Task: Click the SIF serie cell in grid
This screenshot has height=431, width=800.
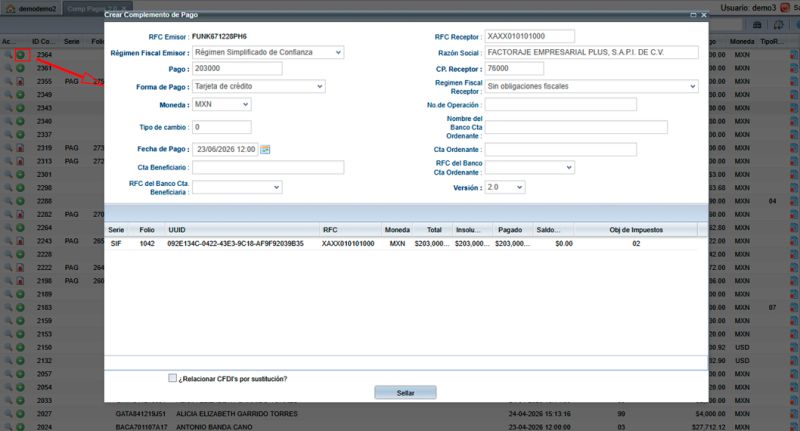Action: (116, 244)
